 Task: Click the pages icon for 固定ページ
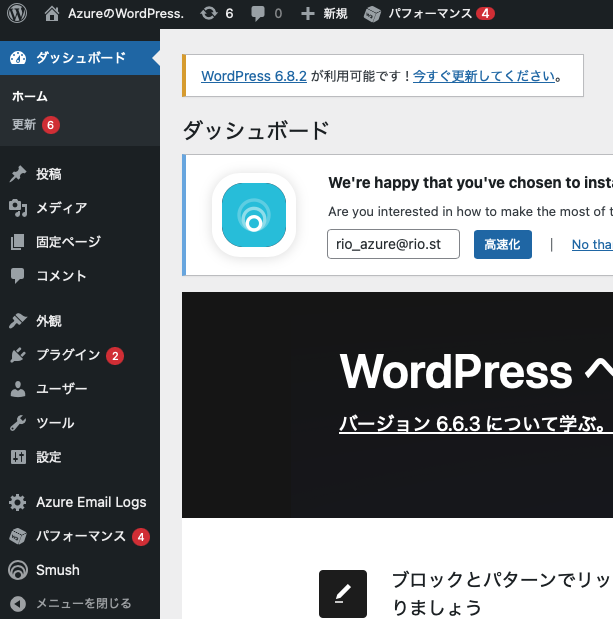[x=18, y=242]
